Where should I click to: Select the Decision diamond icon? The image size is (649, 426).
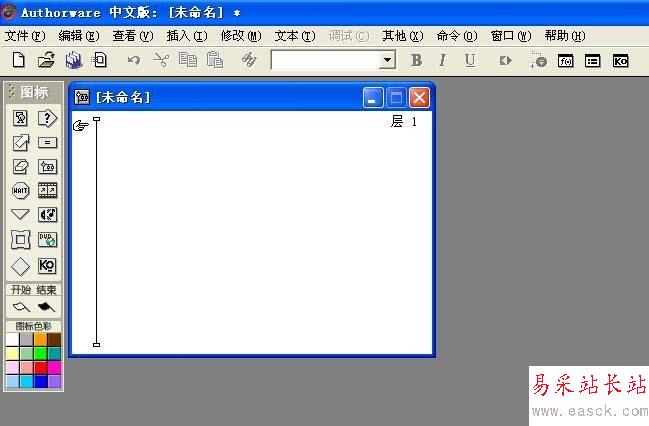coord(20,266)
